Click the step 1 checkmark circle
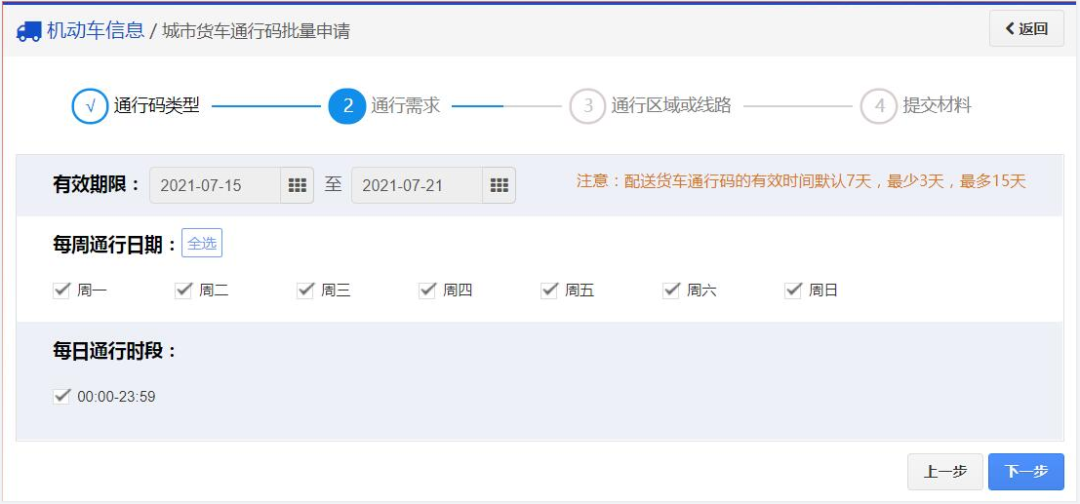Image resolution: width=1080 pixels, height=504 pixels. click(x=90, y=106)
